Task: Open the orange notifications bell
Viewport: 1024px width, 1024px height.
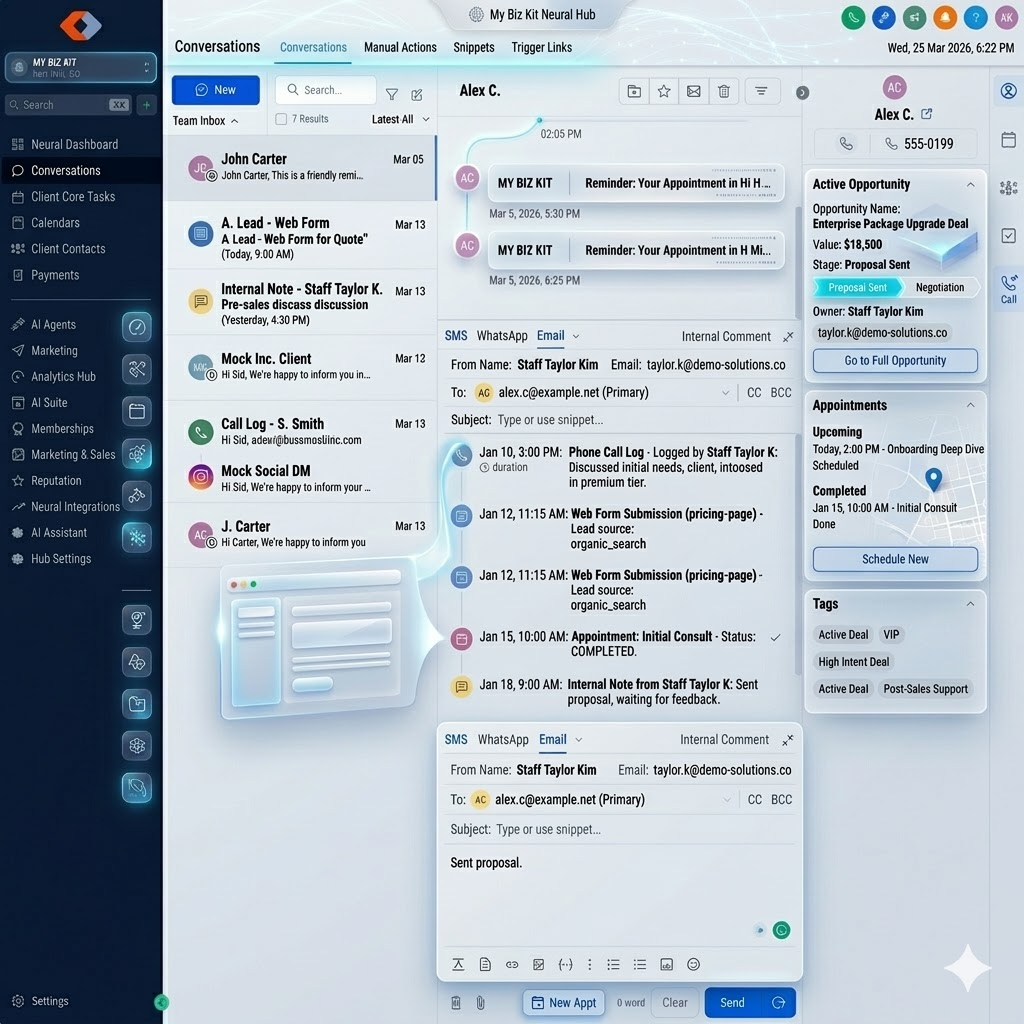Action: point(944,18)
